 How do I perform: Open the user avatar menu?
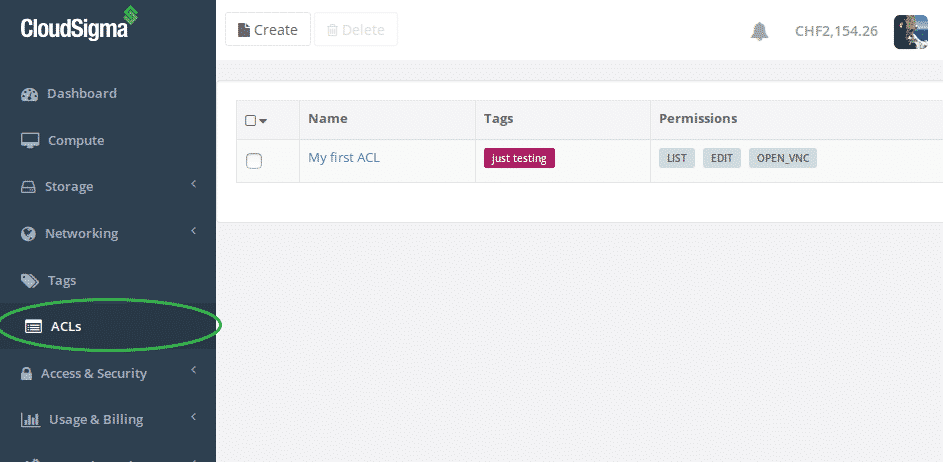tap(911, 32)
